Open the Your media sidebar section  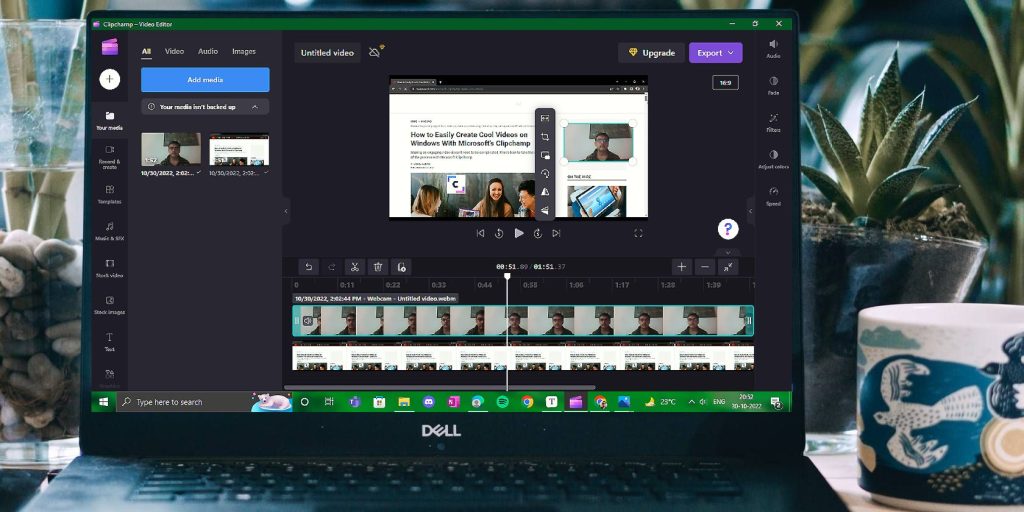pyautogui.click(x=110, y=121)
